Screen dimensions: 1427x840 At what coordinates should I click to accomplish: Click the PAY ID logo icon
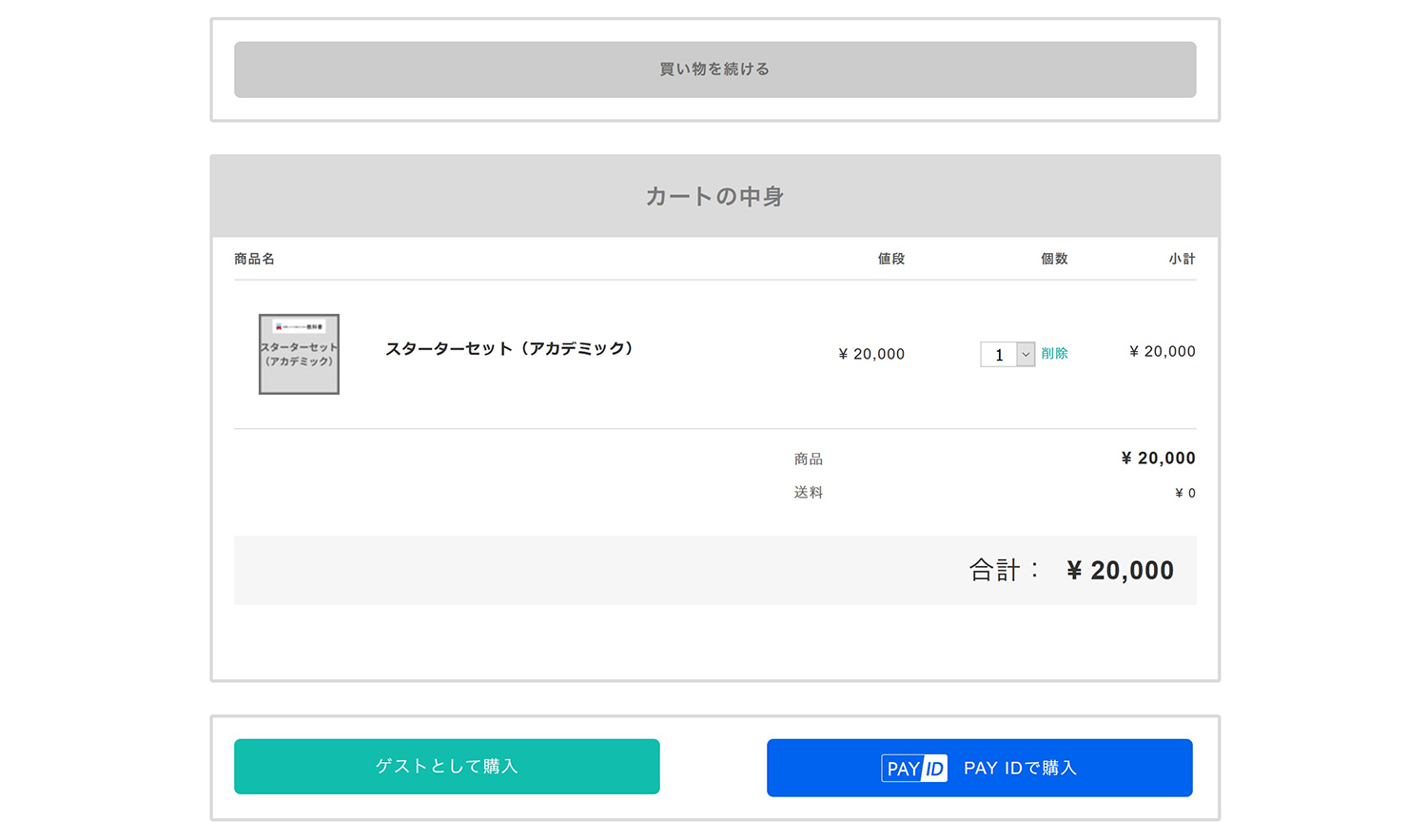click(914, 768)
